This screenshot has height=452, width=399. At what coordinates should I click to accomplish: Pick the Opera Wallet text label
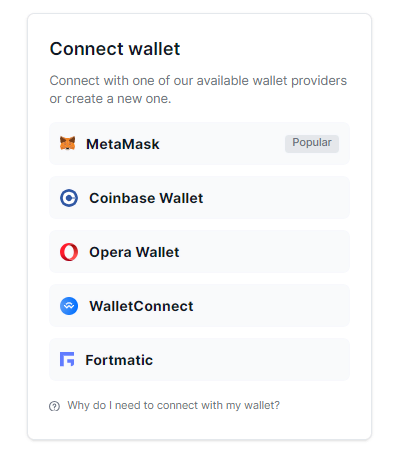(134, 252)
